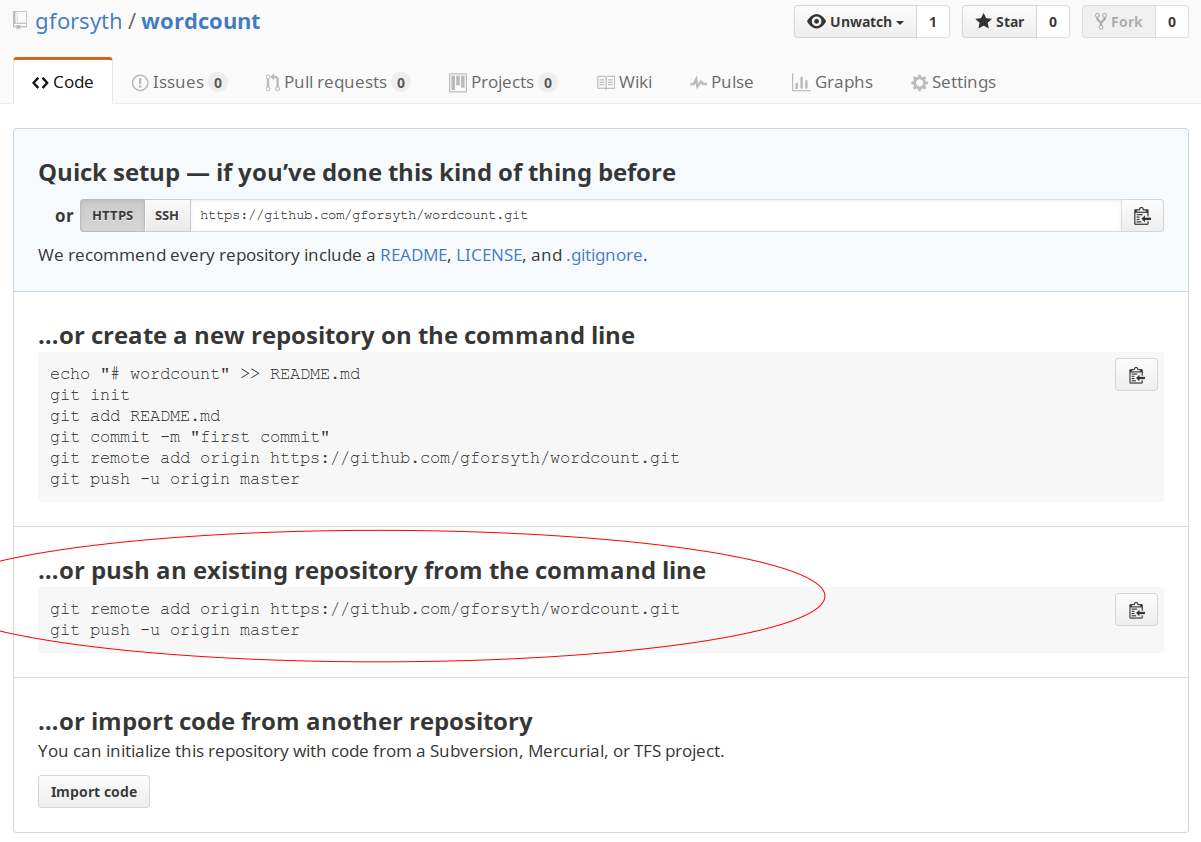1201x842 pixels.
Task: Switch the clone URL to SSH
Action: point(166,215)
